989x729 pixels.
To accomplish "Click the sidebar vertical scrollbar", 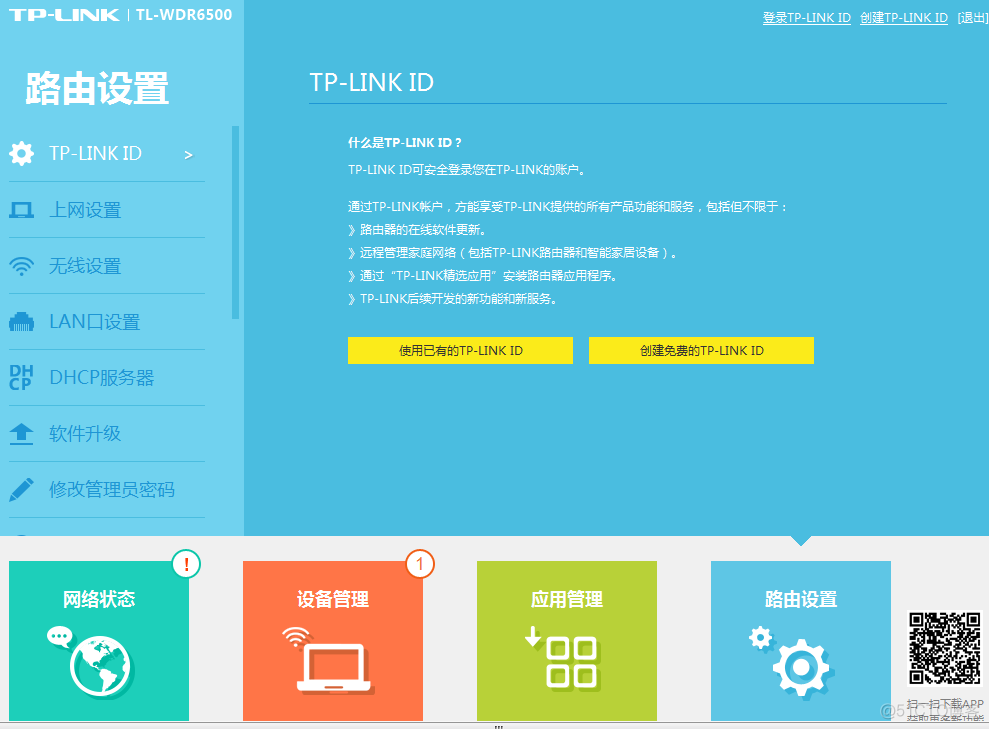I will coord(235,223).
